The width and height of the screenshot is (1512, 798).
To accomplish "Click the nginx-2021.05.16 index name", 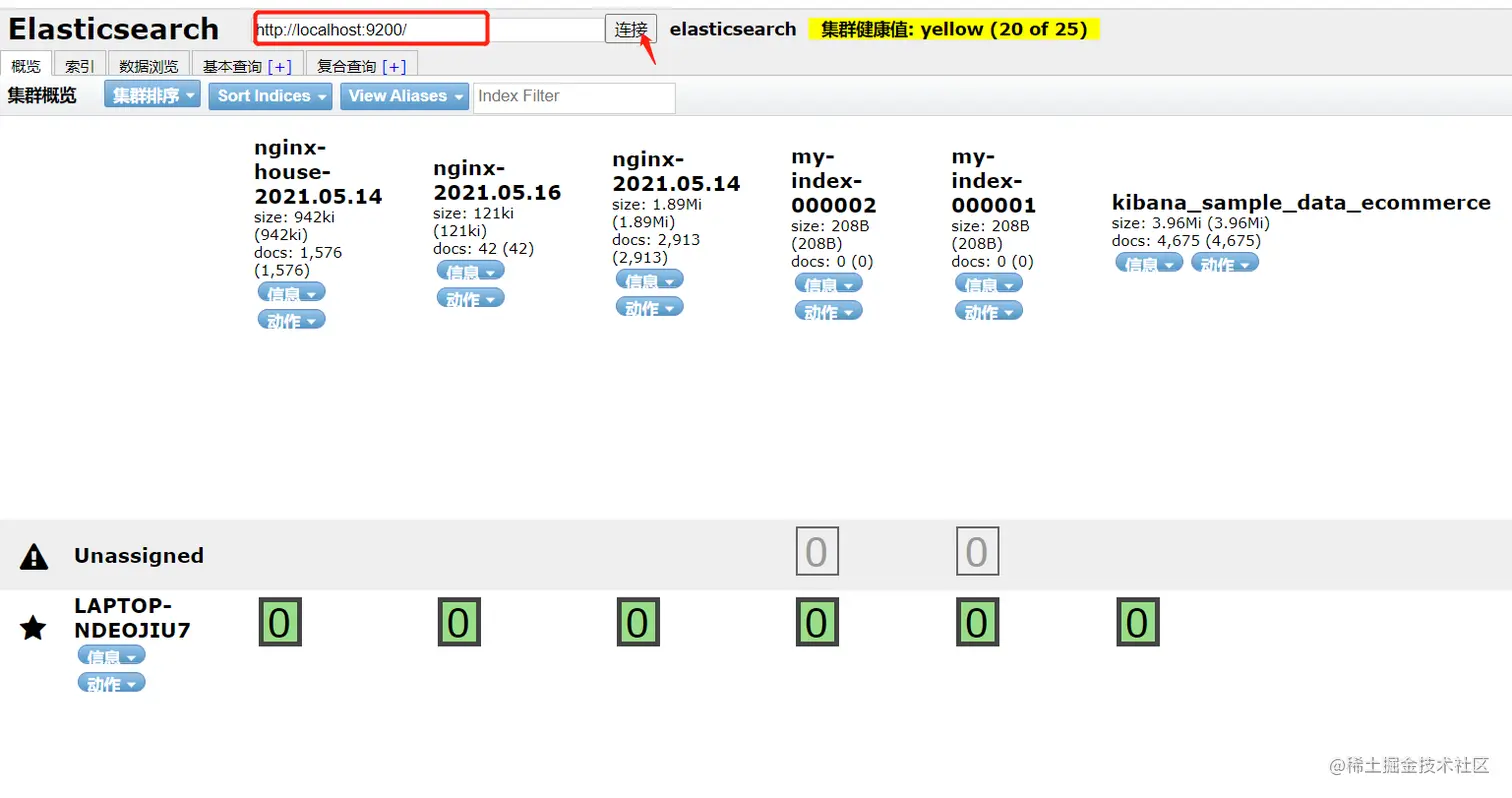I will 497,180.
